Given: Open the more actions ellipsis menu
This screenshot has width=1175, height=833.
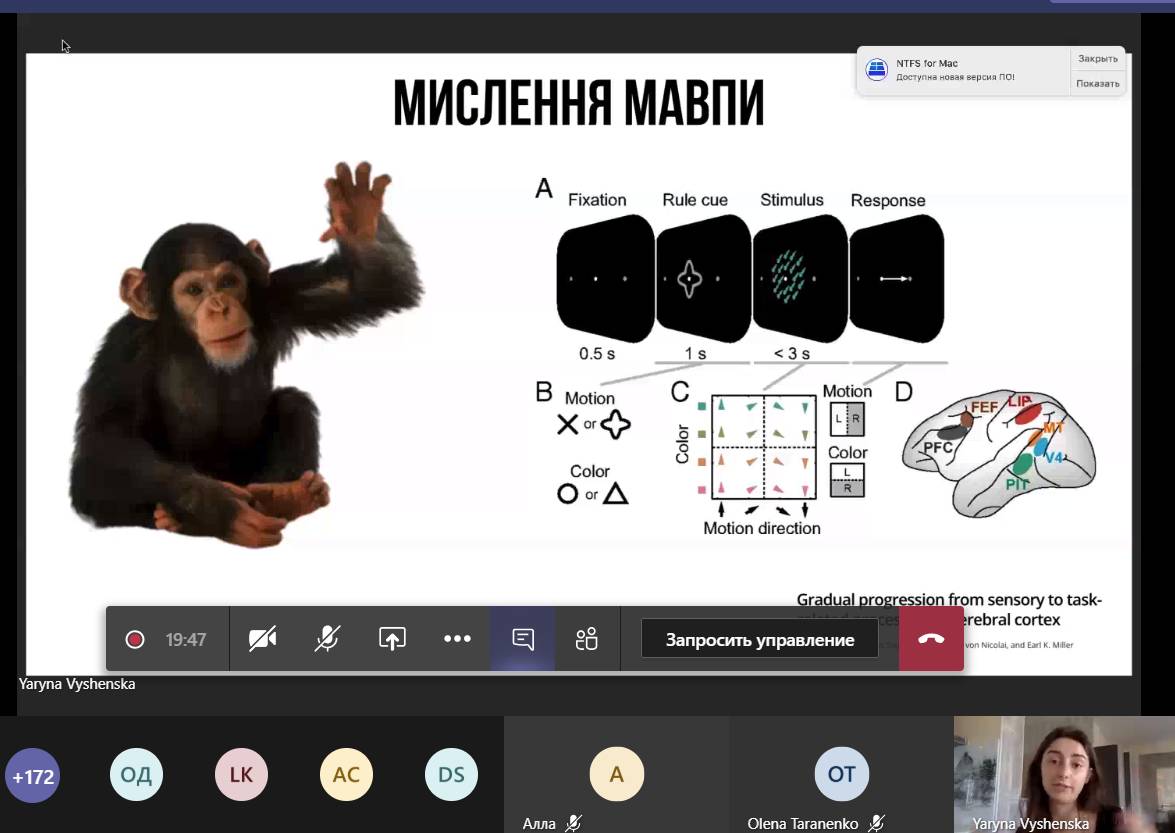Looking at the screenshot, I should coord(457,639).
